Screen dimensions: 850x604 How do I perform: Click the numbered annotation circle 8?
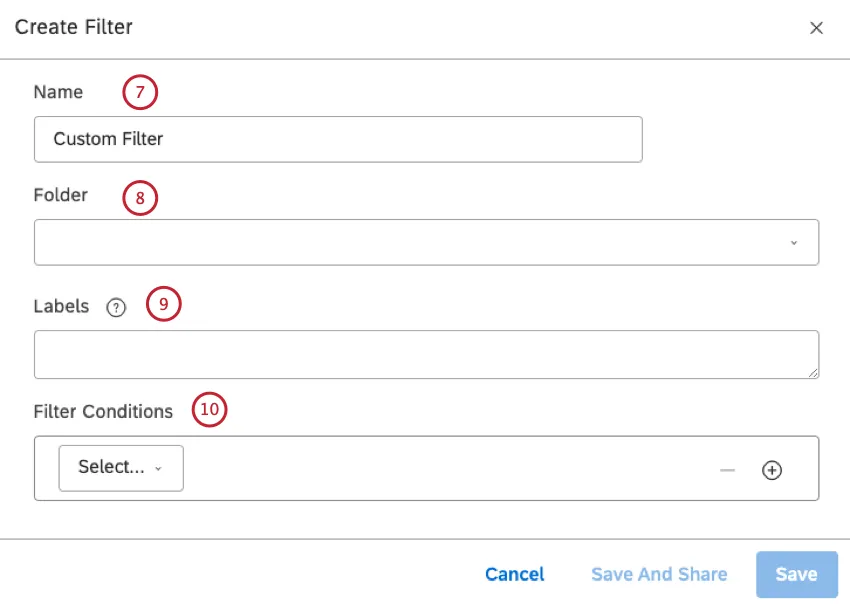tap(141, 198)
